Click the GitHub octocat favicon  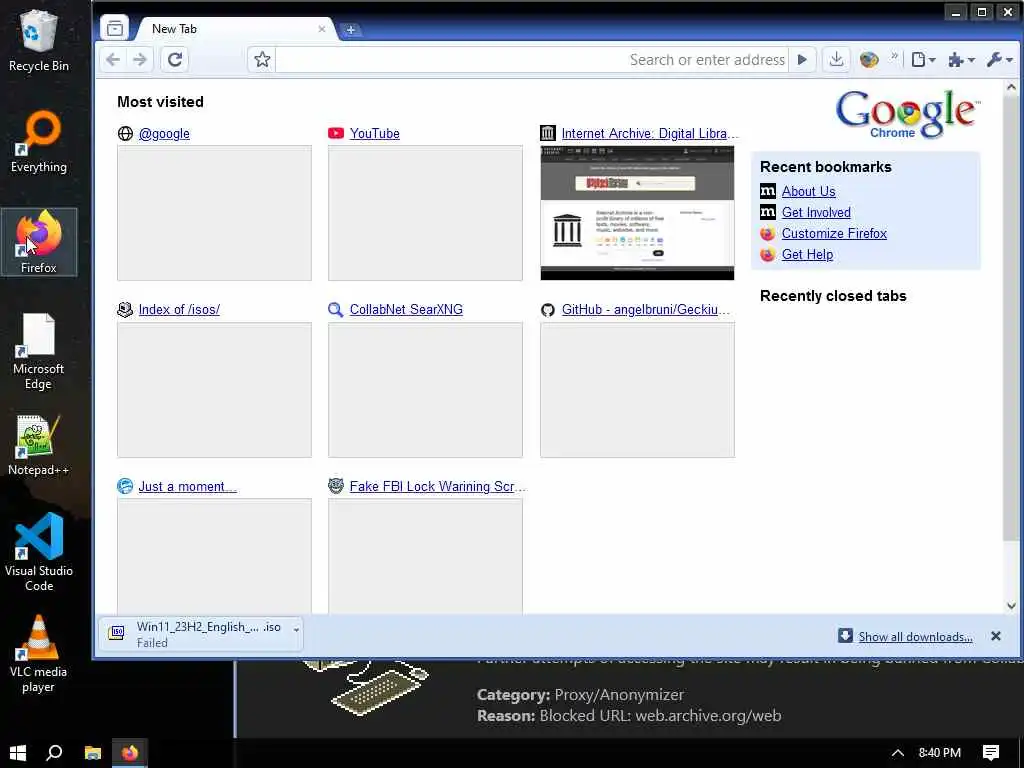click(x=547, y=310)
